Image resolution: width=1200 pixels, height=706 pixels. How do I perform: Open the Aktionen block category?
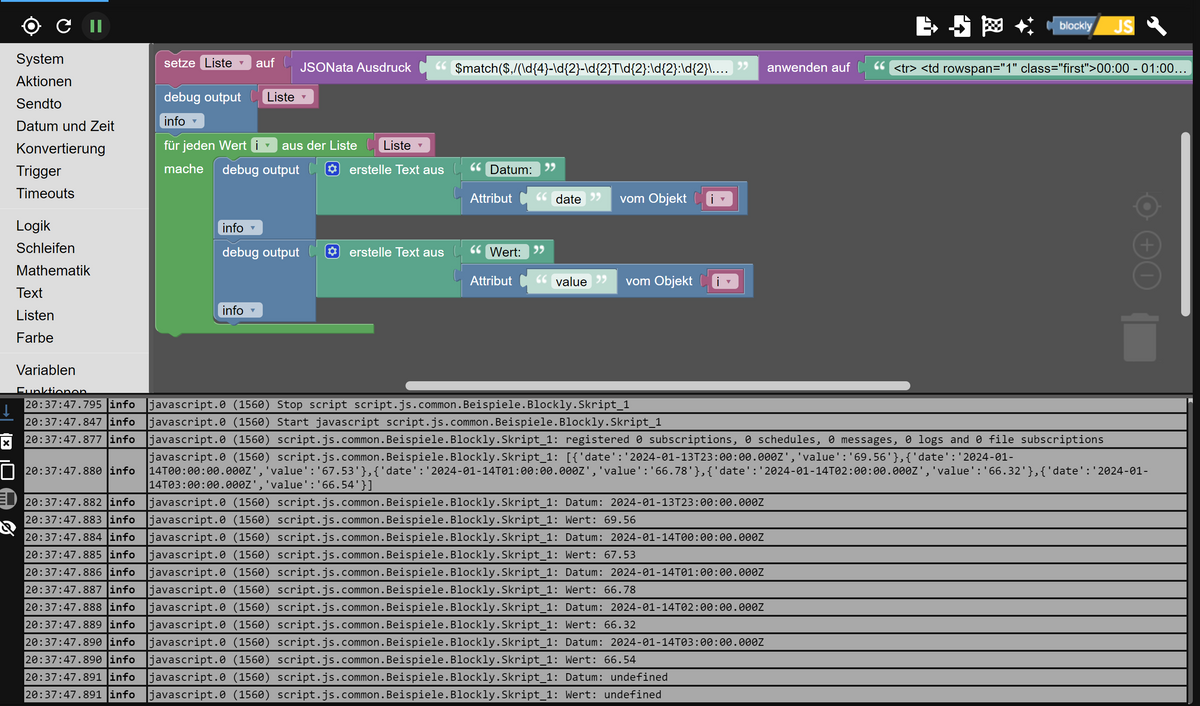(x=44, y=81)
